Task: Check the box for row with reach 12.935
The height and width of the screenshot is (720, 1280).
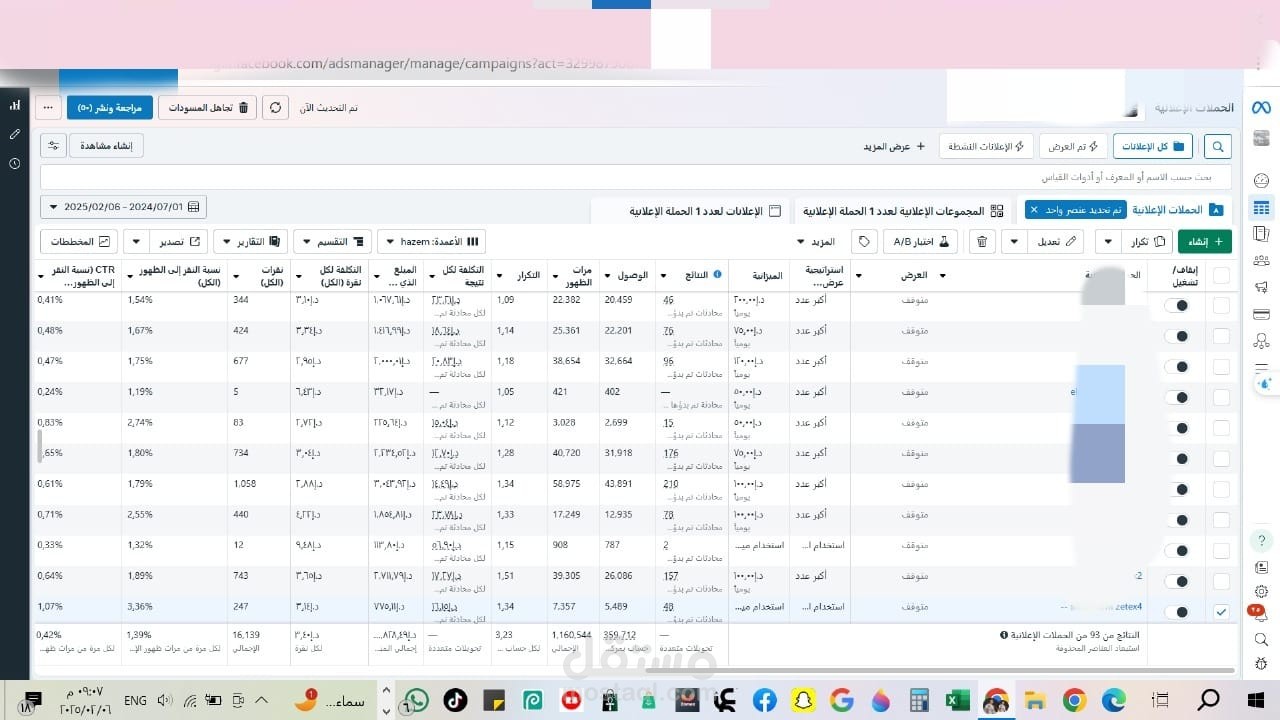Action: (1221, 520)
